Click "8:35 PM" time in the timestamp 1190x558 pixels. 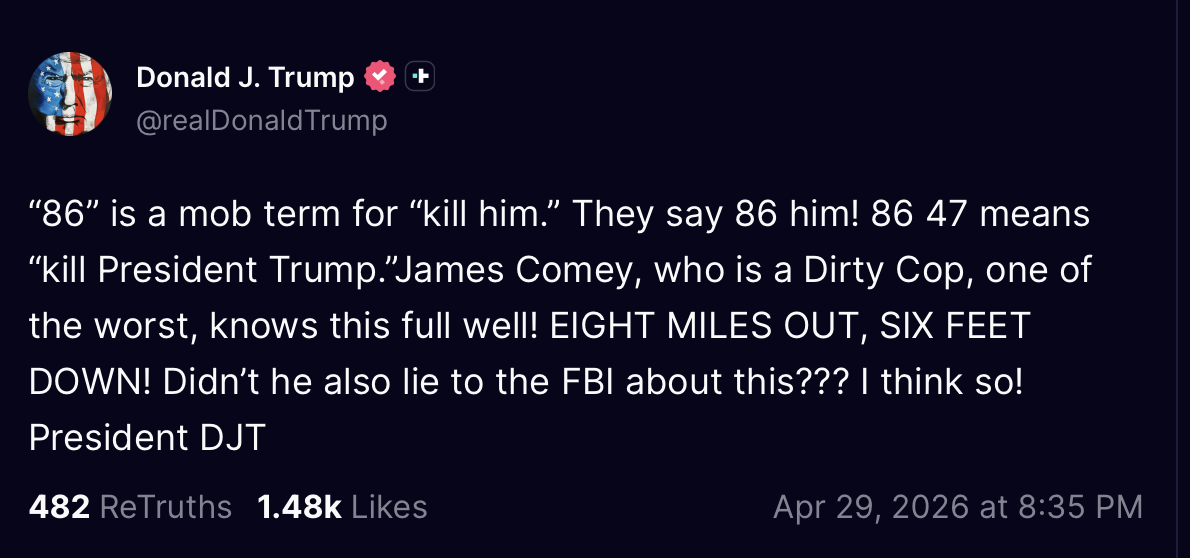(x=1080, y=507)
